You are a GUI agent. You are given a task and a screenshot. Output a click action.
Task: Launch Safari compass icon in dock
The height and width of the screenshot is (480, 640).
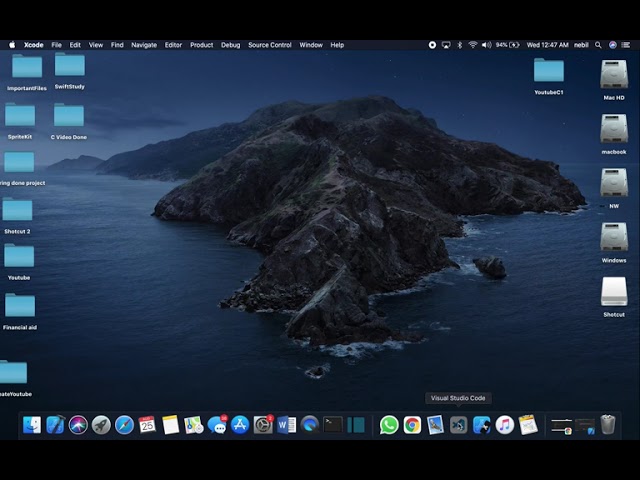point(124,425)
